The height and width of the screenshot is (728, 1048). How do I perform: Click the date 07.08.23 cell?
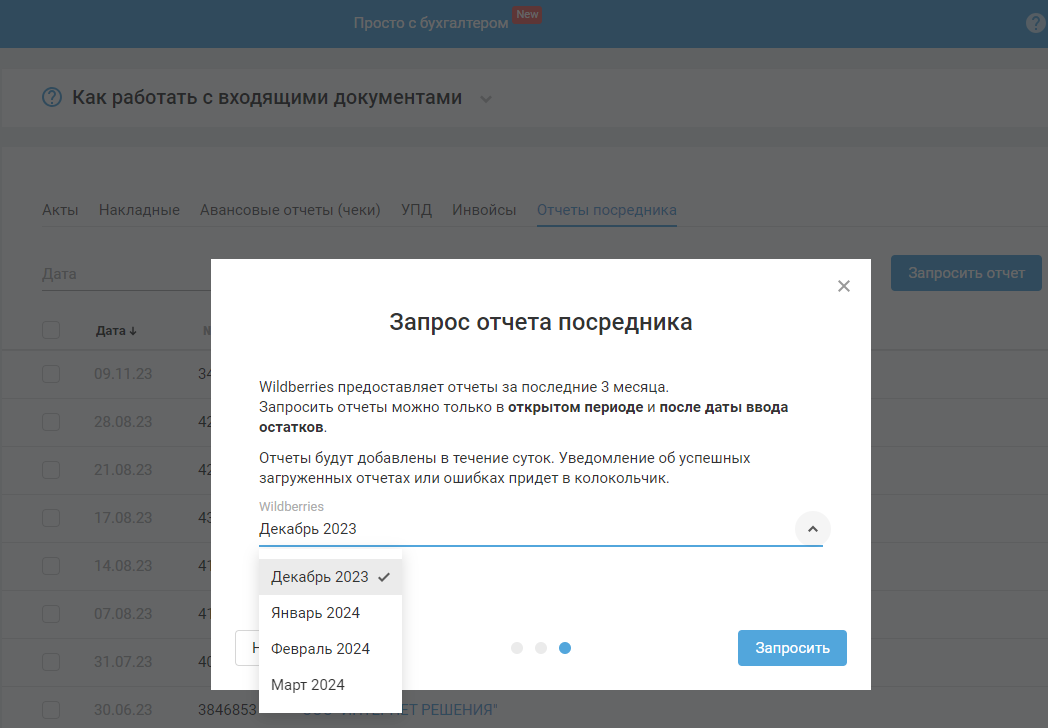tap(123, 614)
